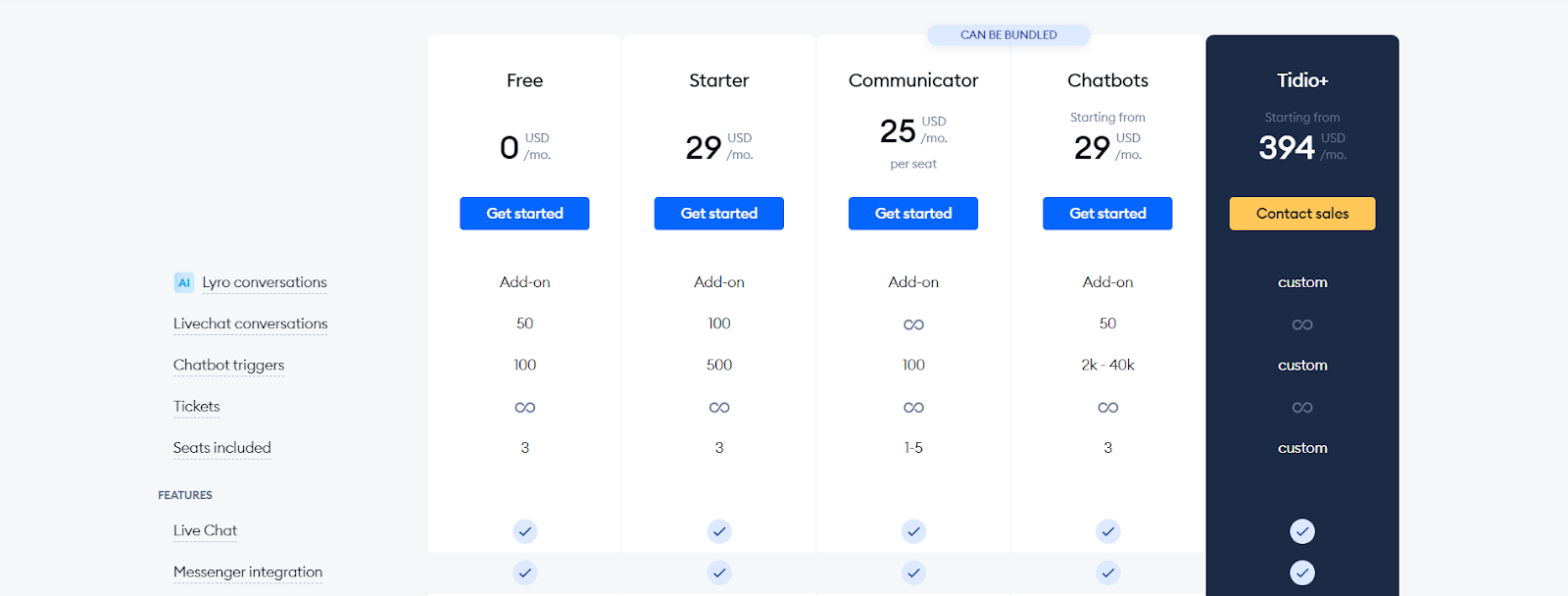This screenshot has height=596, width=1568.
Task: Click Messenger integration checkmark under Communicator plan
Action: [913, 572]
